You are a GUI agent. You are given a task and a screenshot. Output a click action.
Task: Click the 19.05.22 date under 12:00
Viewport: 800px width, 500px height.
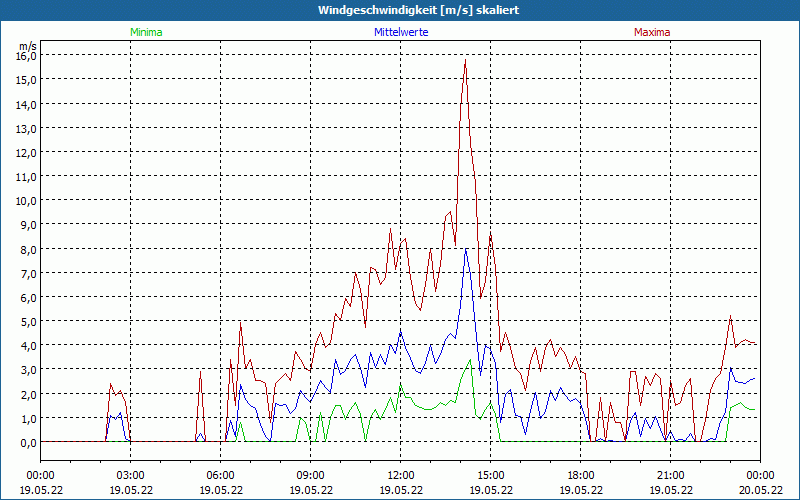tap(401, 490)
